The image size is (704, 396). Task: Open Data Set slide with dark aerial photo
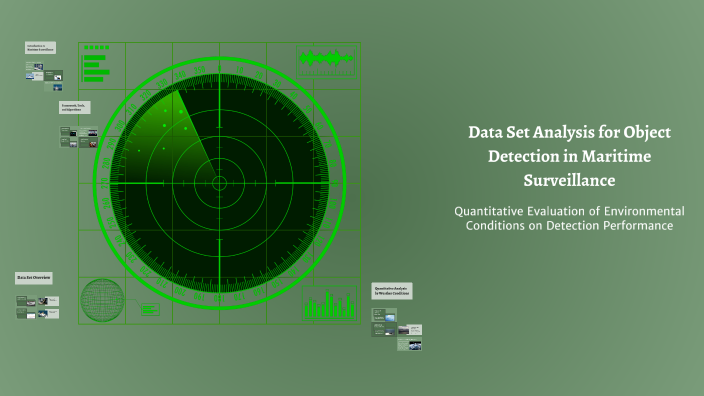click(48, 301)
